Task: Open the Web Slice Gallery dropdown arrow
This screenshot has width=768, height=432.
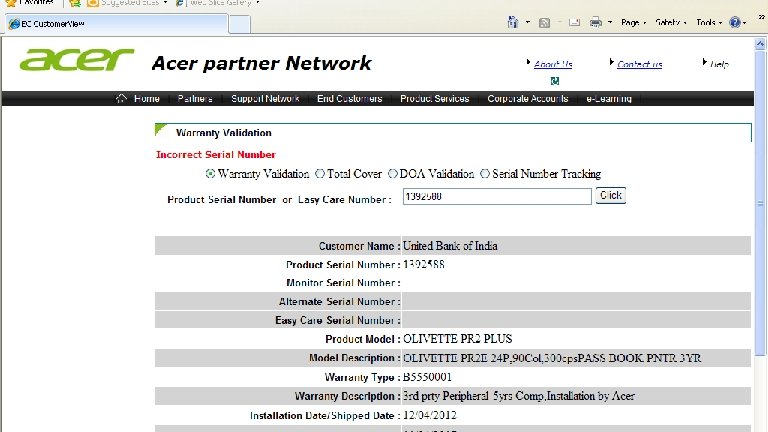Action: (258, 3)
